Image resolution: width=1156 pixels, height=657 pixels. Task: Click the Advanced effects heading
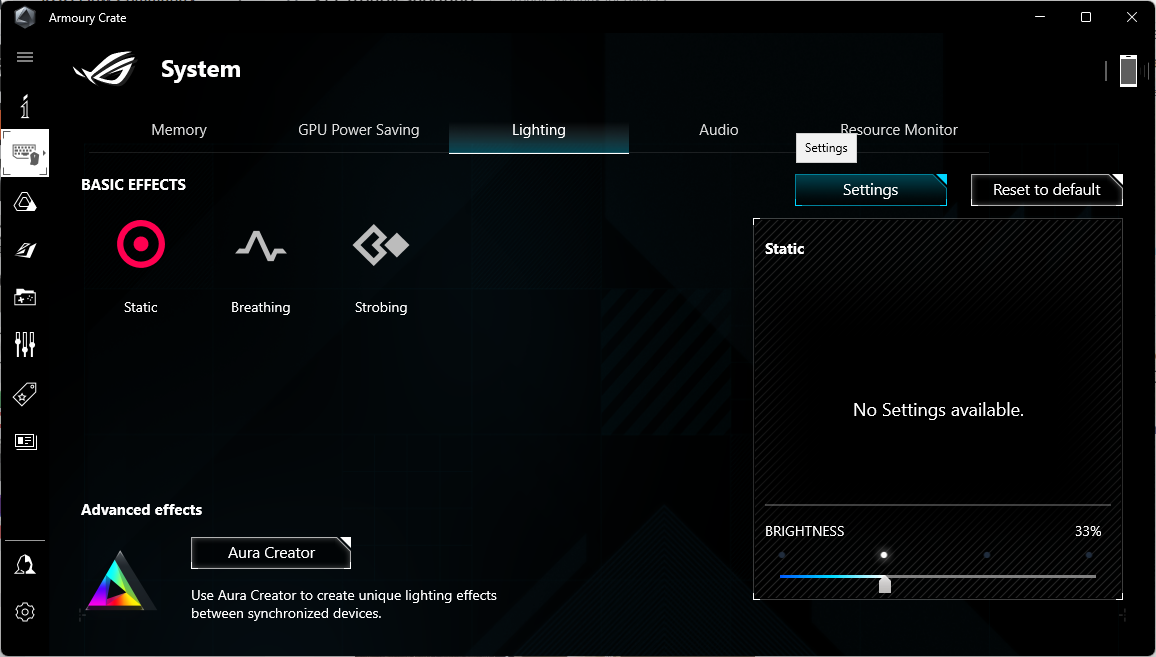click(x=142, y=510)
